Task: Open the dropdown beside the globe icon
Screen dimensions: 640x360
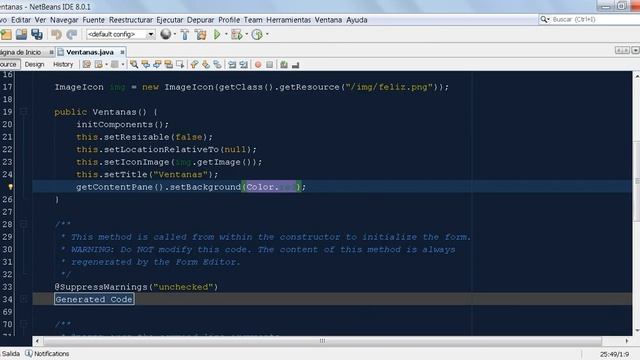Action: tap(175, 34)
